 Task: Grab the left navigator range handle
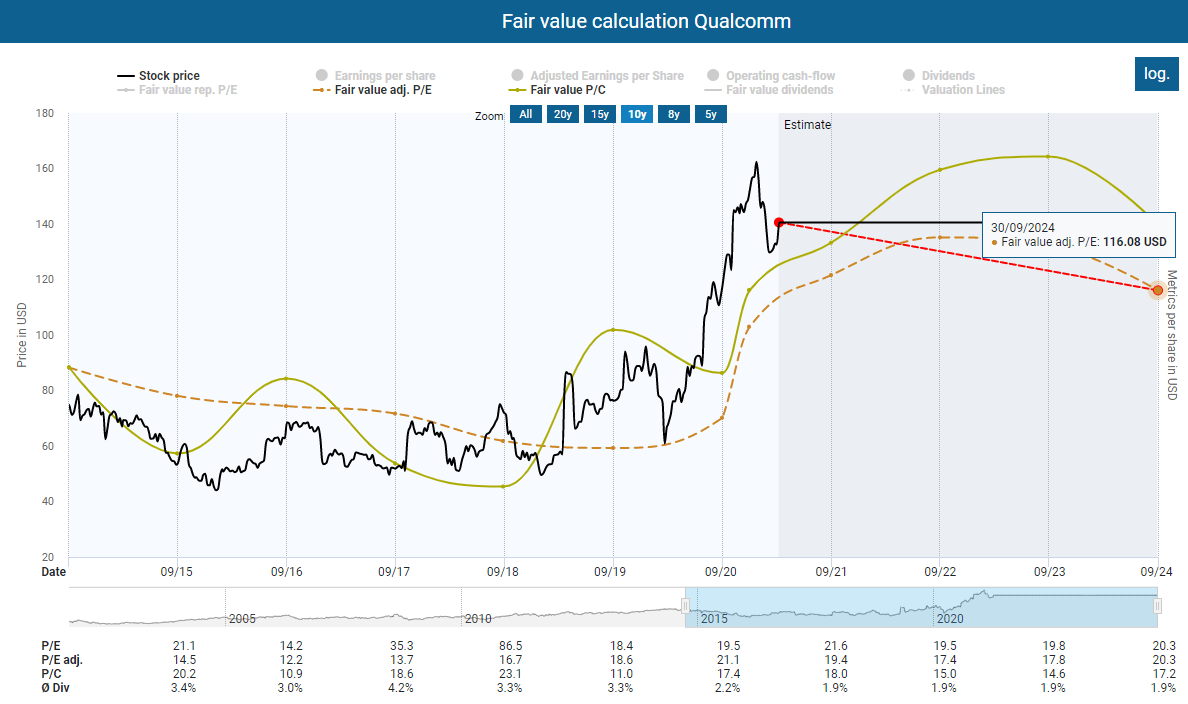click(685, 606)
